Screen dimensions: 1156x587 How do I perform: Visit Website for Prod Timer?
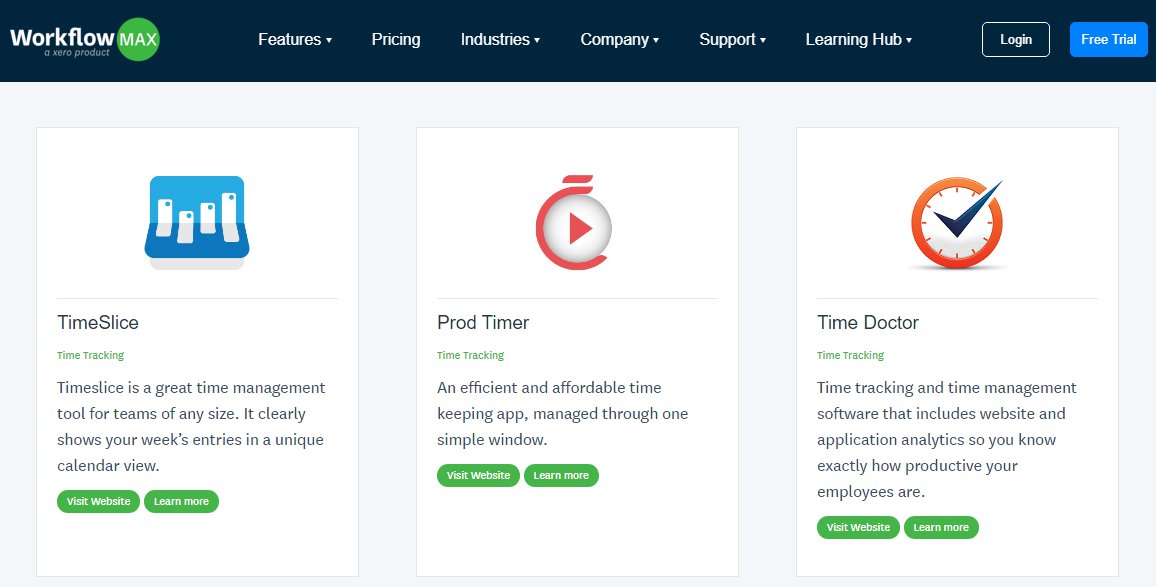(x=478, y=476)
